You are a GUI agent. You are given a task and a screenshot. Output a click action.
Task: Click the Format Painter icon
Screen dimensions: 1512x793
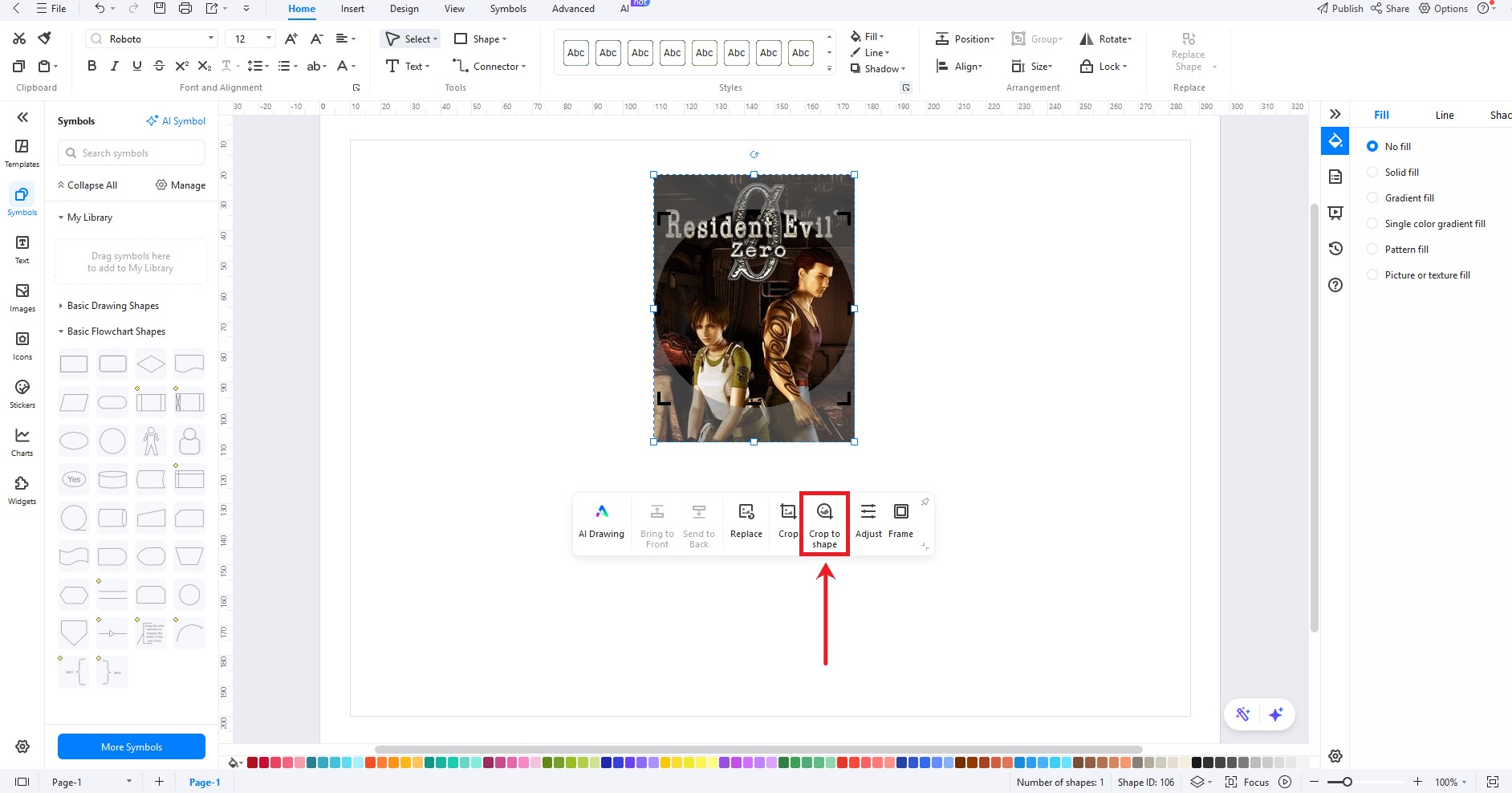[x=45, y=39]
